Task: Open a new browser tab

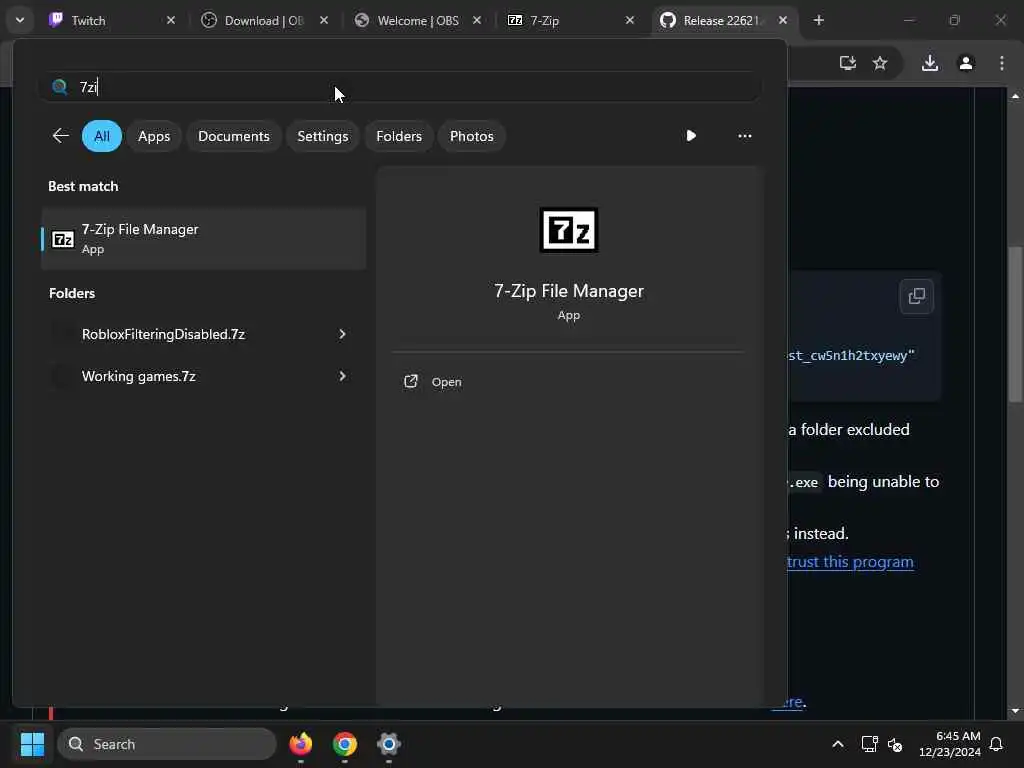Action: (x=818, y=20)
